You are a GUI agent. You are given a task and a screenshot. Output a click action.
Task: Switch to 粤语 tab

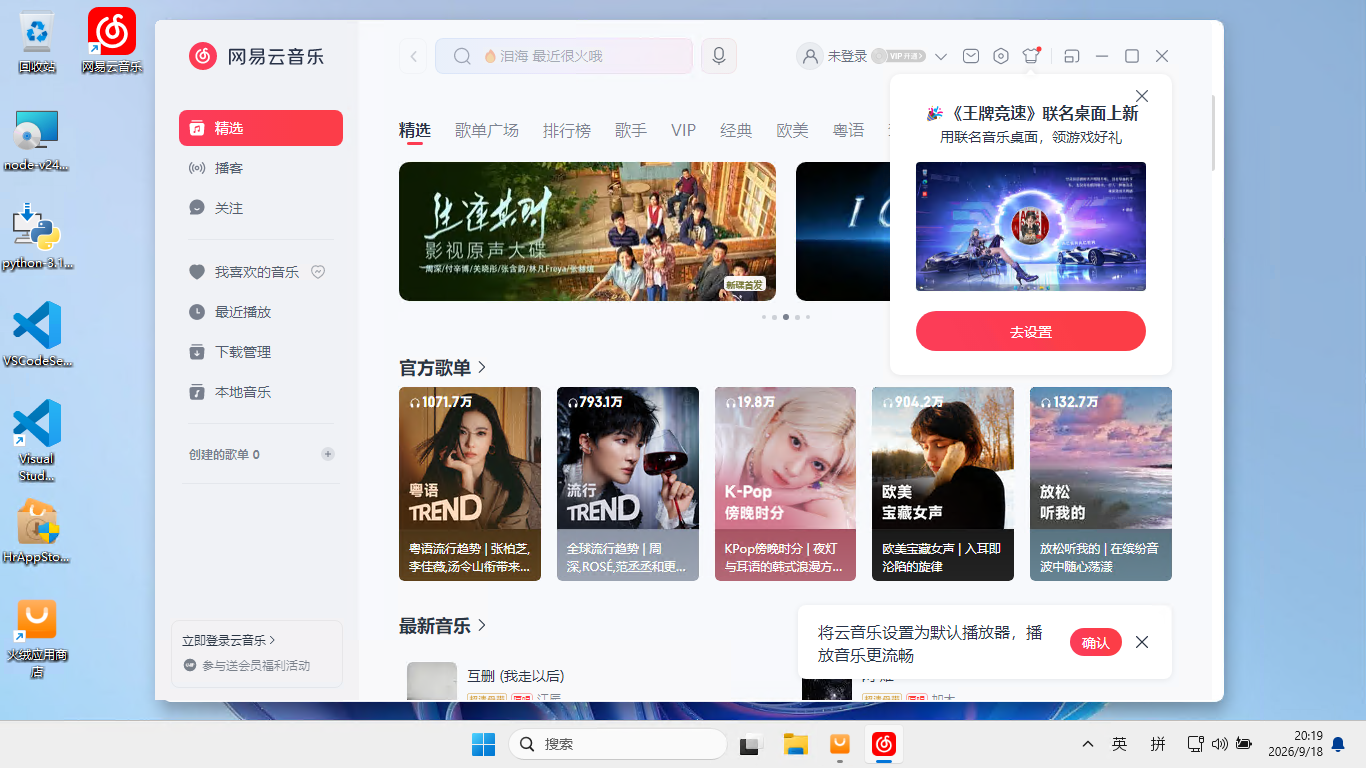848,130
